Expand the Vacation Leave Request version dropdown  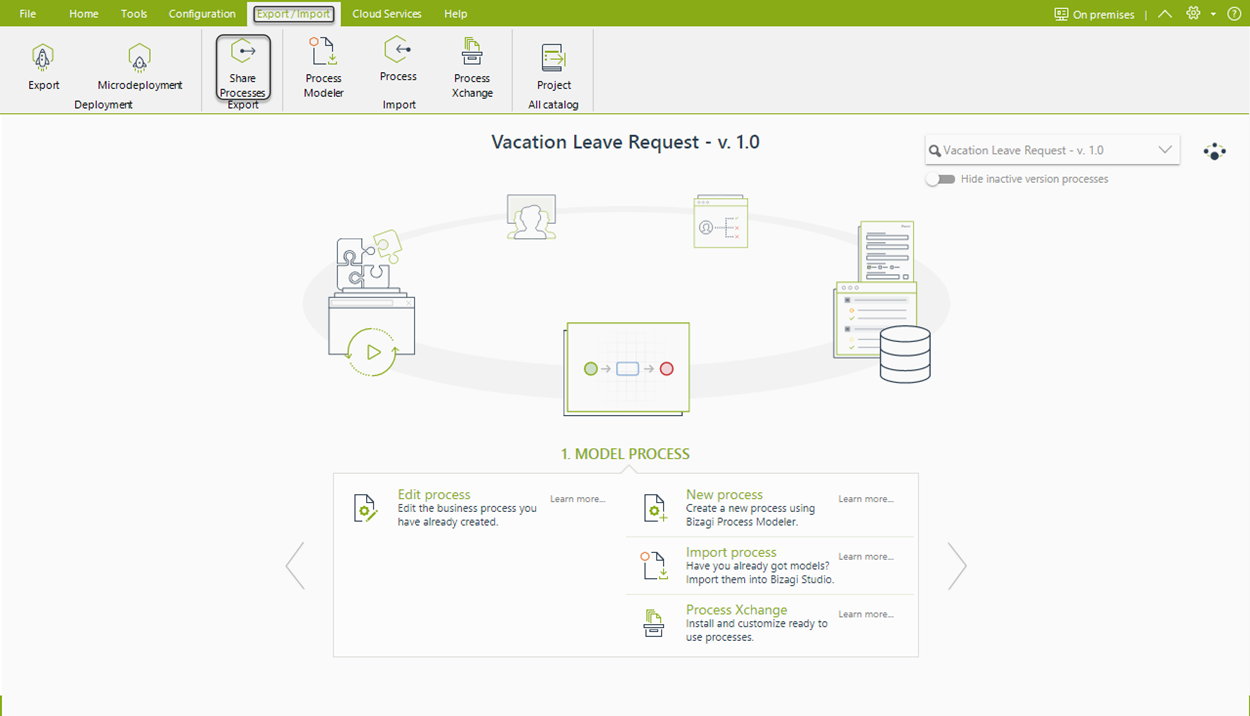point(1165,150)
